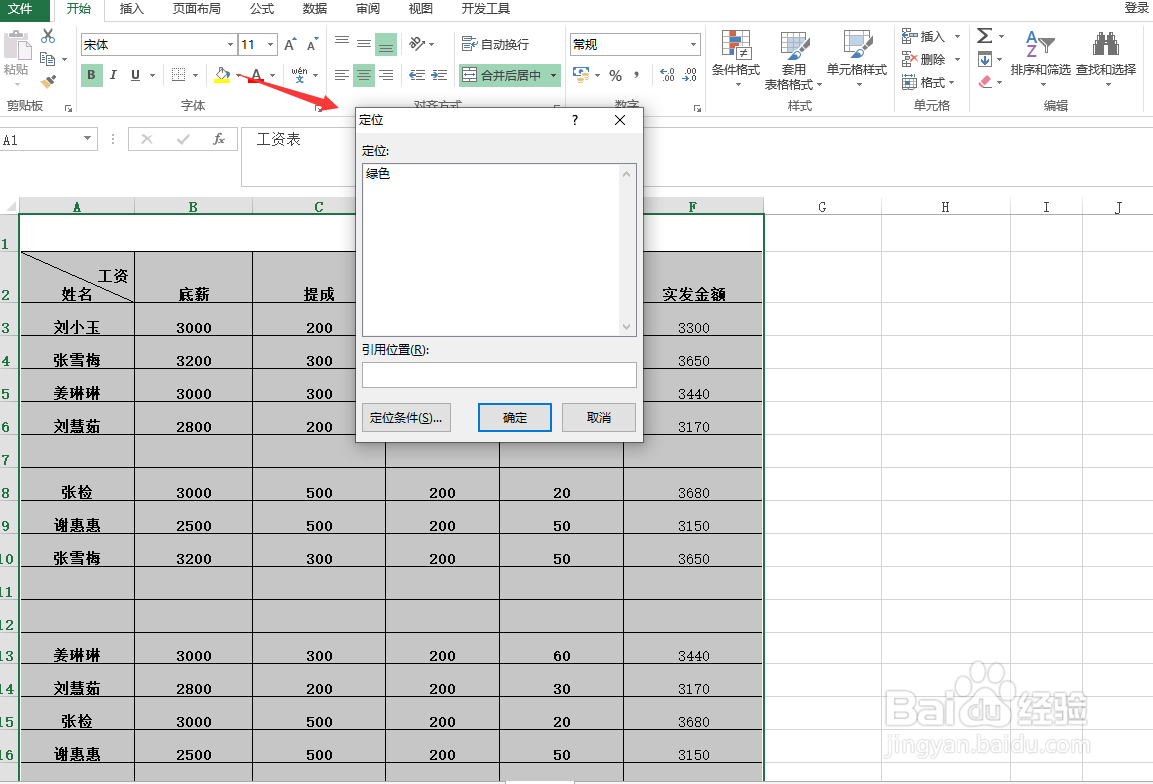Viewport: 1153px width, 784px height.
Task: Apply the red font color A
Action: pos(256,75)
